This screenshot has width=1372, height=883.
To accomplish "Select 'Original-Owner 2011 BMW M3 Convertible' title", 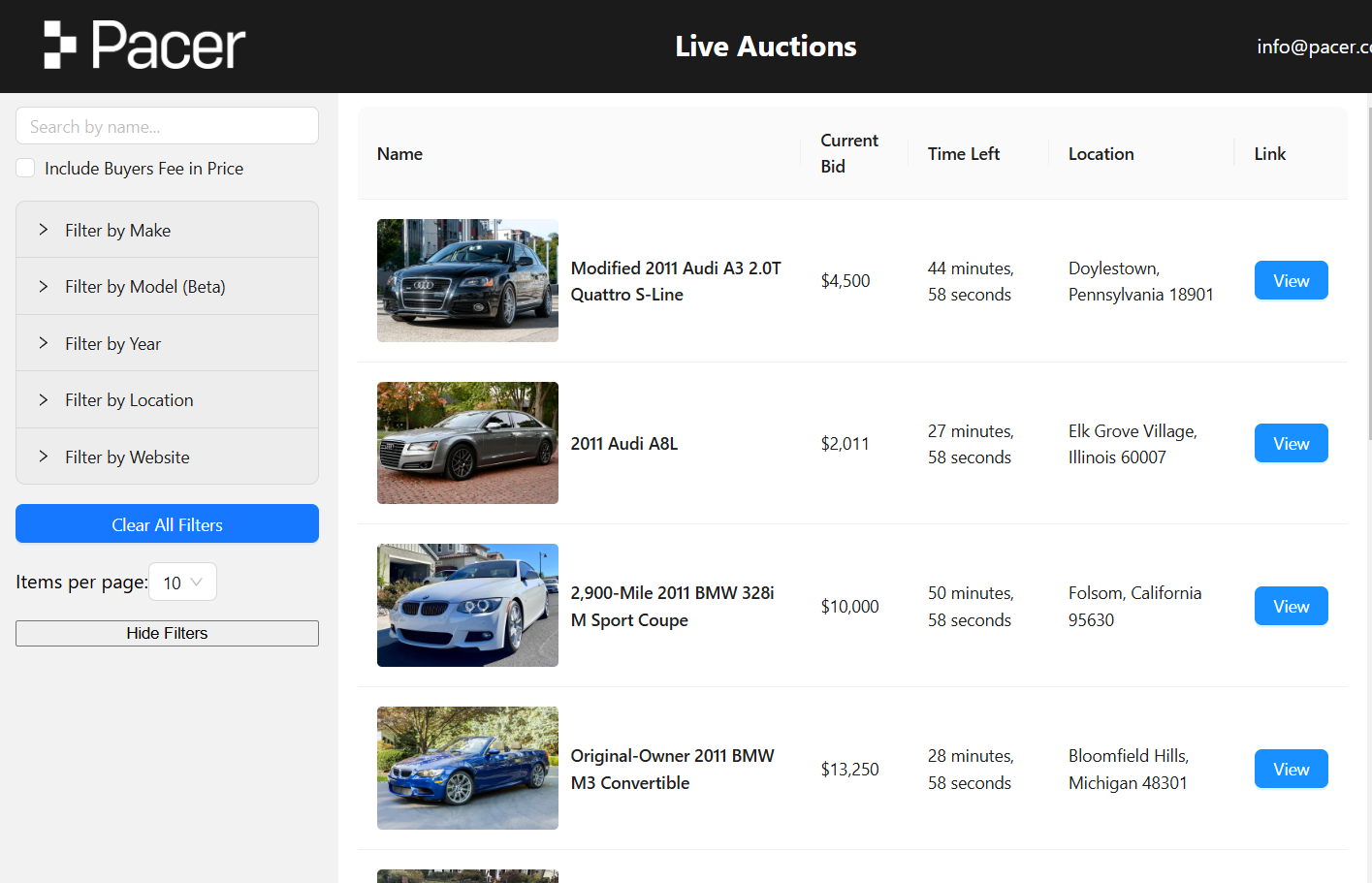I will [672, 769].
